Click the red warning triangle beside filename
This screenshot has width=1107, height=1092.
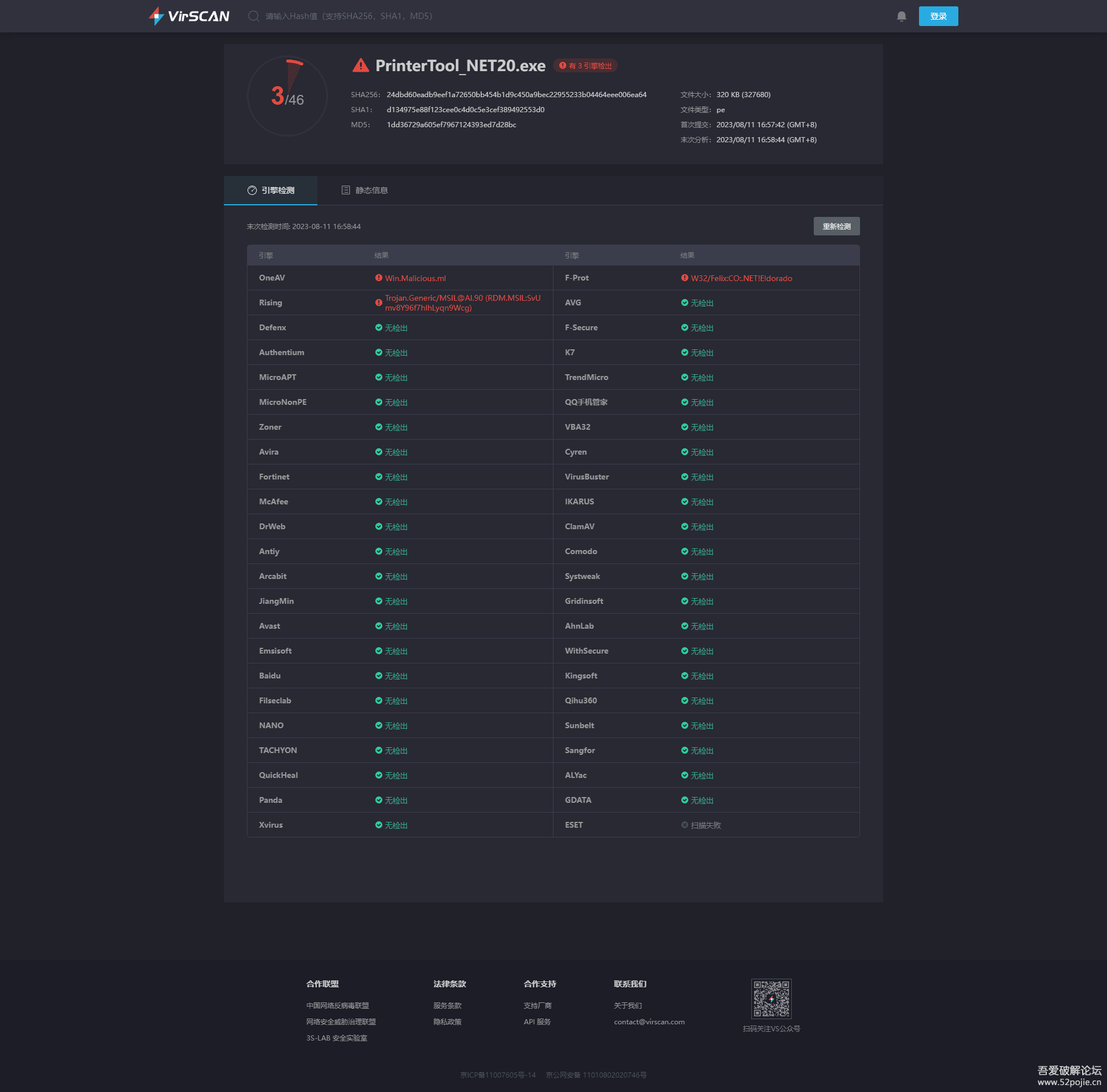click(x=360, y=65)
